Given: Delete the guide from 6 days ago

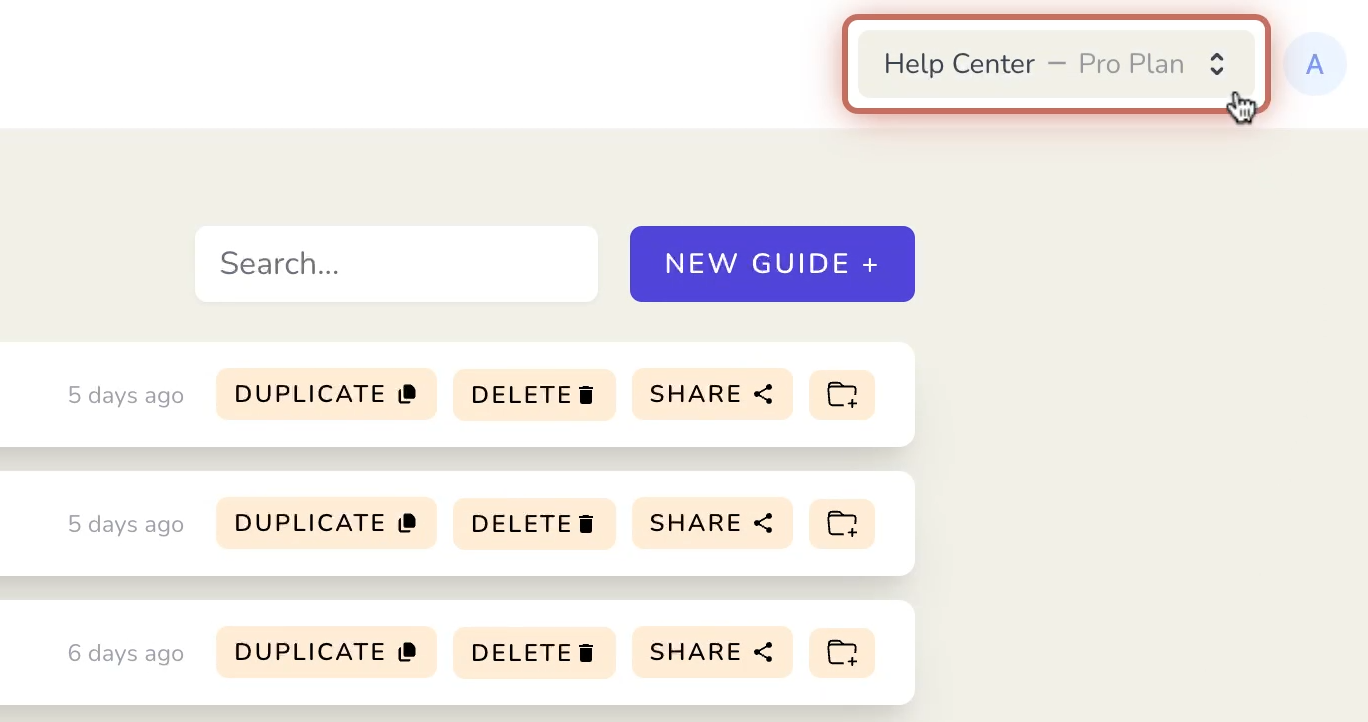Looking at the screenshot, I should click(534, 653).
